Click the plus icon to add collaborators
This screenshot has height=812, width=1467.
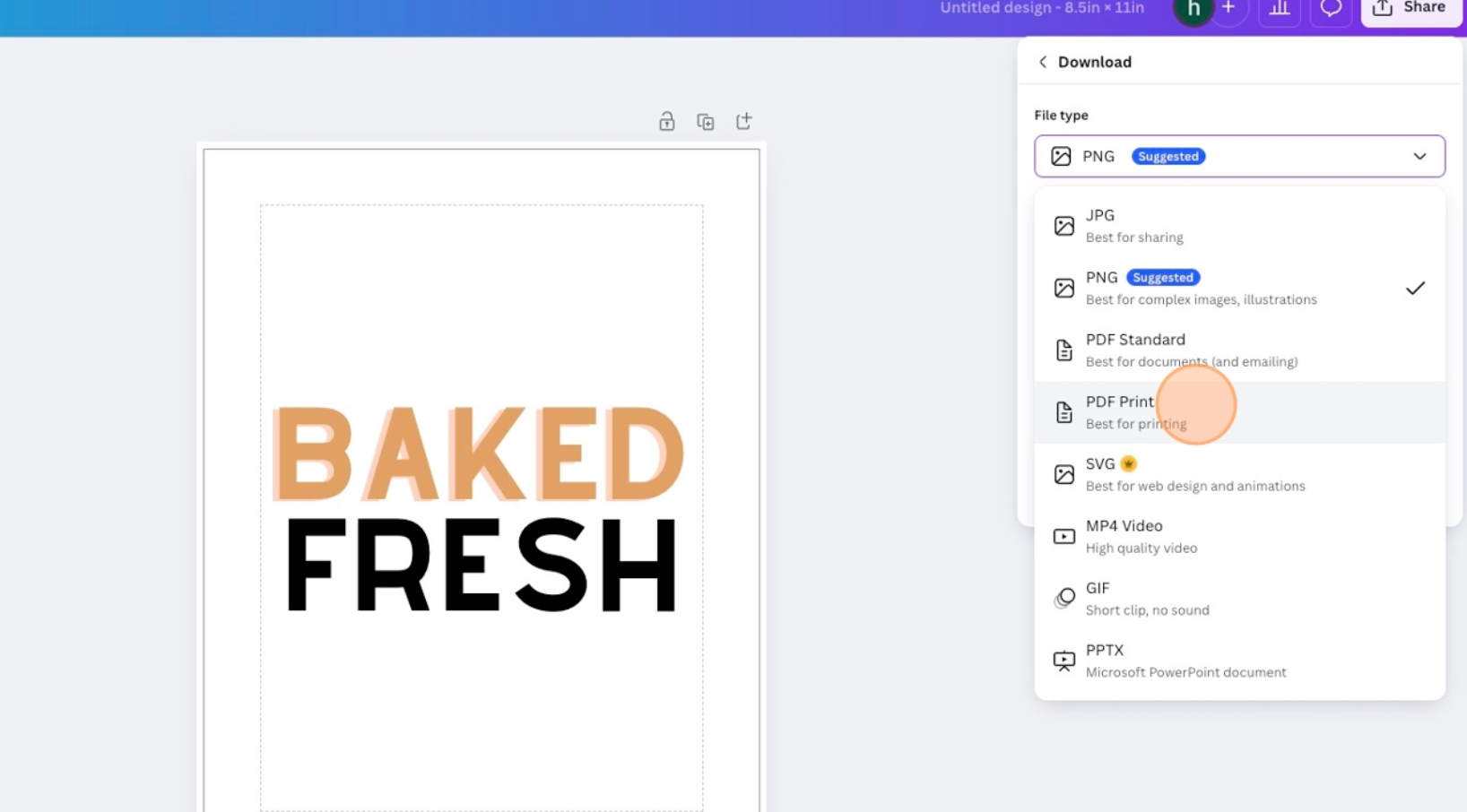tap(1229, 9)
